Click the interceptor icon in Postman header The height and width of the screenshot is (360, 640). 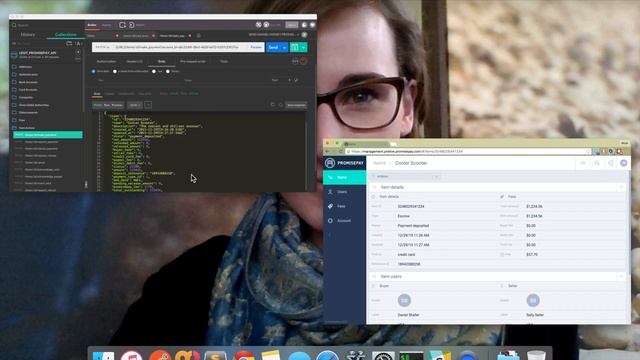click(x=266, y=25)
